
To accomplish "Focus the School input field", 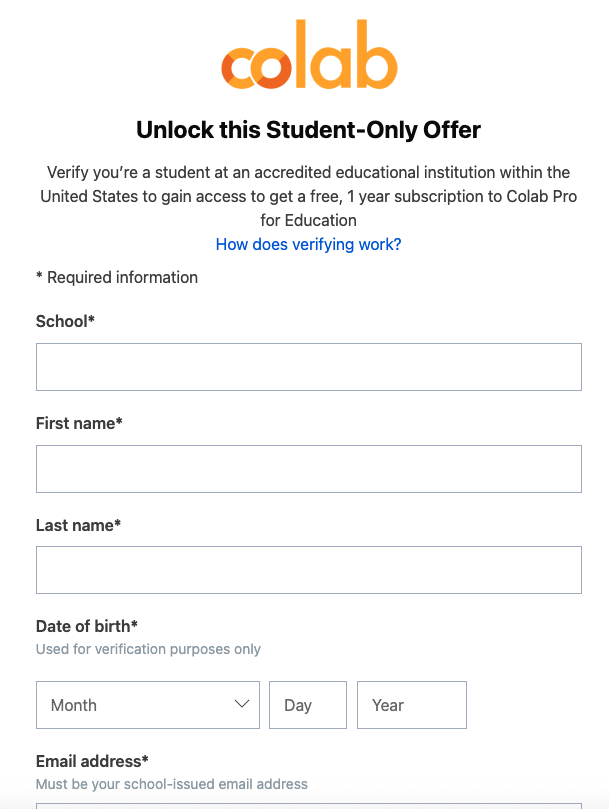I will pos(308,367).
